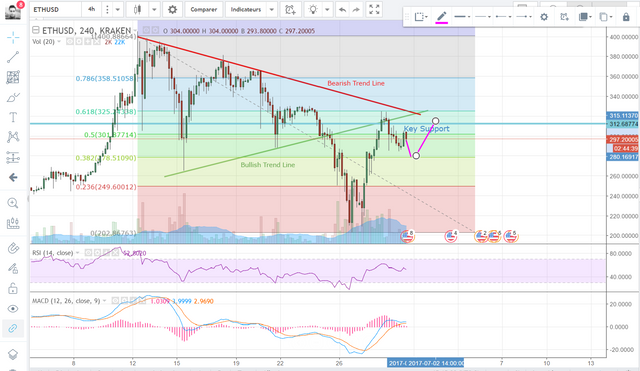Click the ideas lightbulb icon
Screen dimensions: 640x371
(313, 9)
